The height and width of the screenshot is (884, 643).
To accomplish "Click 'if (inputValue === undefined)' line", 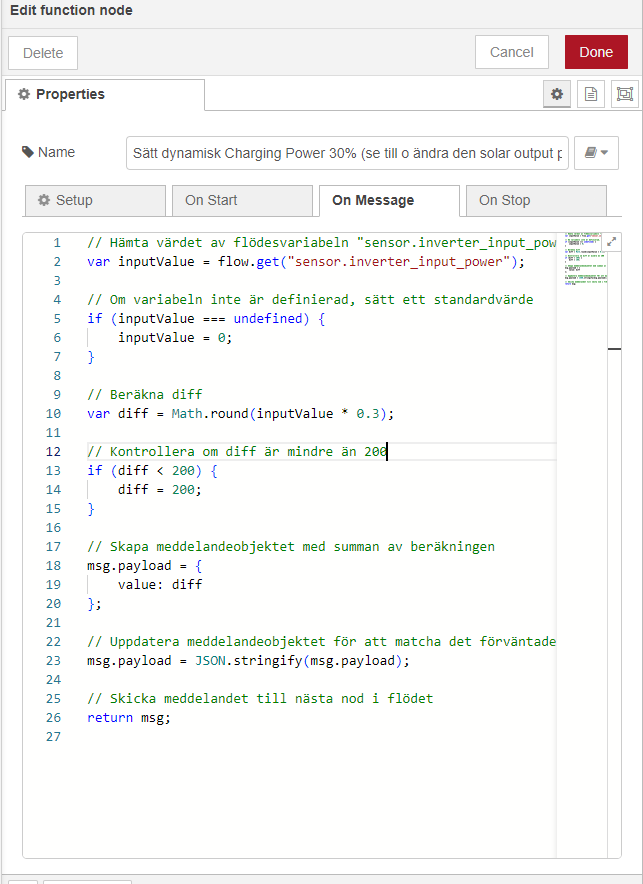I will 206,319.
